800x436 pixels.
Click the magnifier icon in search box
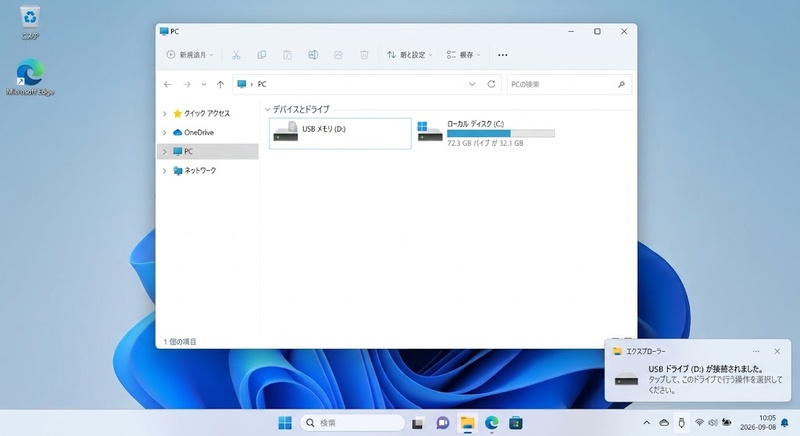click(621, 84)
